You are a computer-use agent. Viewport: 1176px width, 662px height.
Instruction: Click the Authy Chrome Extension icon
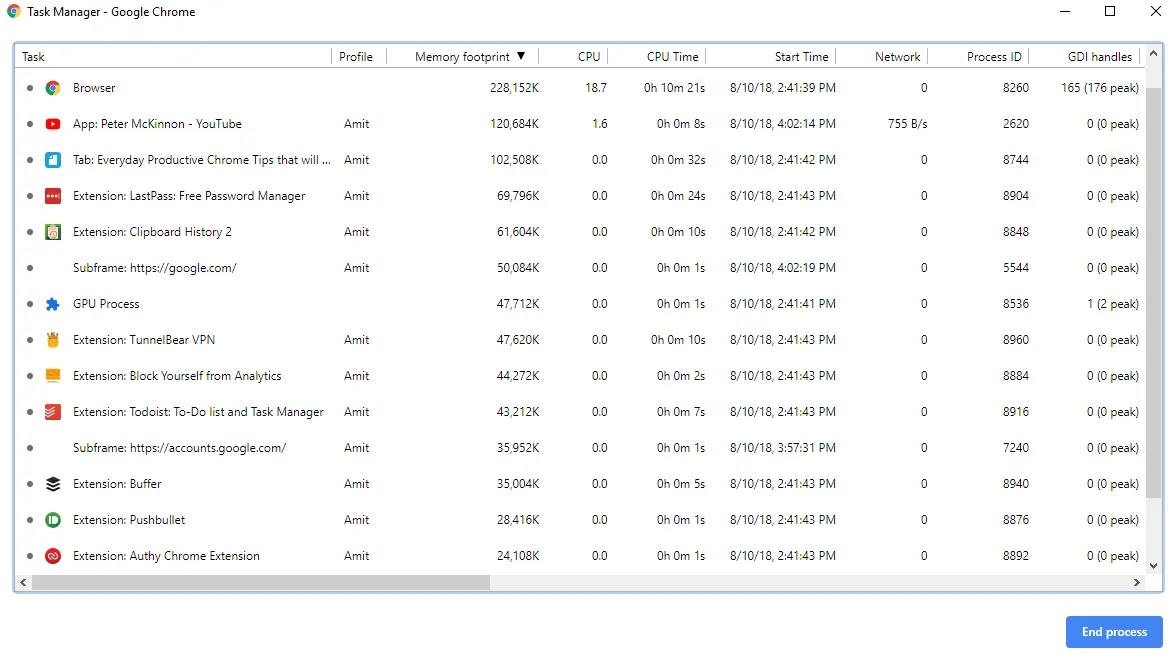click(x=52, y=556)
